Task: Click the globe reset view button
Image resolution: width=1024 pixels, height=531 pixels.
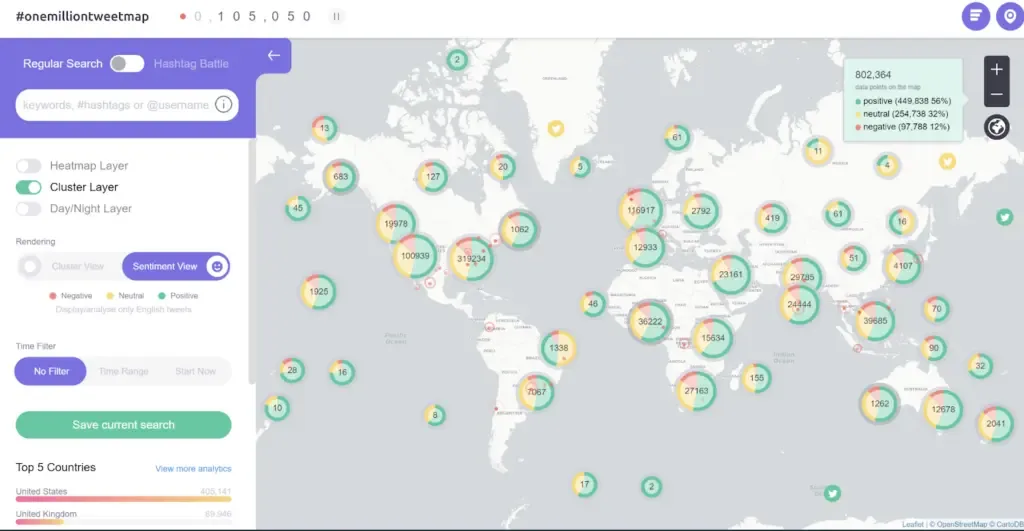Action: point(997,127)
